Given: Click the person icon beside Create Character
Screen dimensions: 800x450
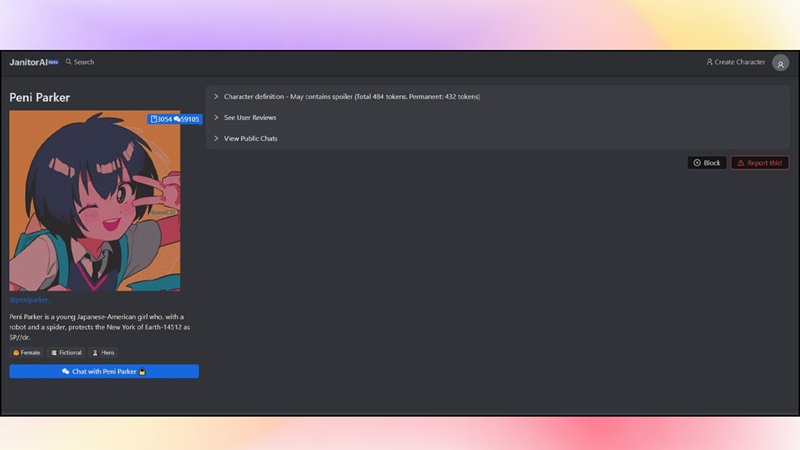Looking at the screenshot, I should [709, 62].
